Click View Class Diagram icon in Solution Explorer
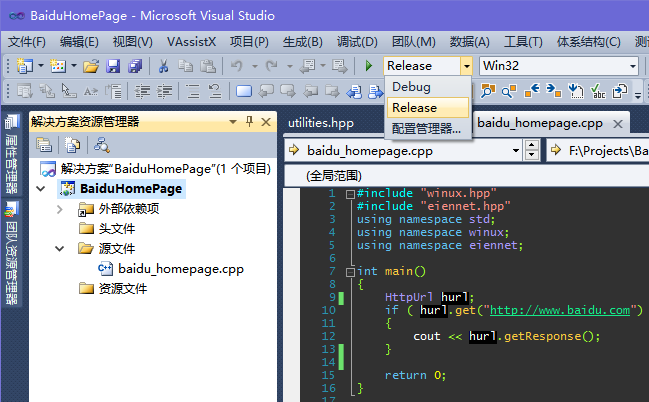Screen dimensions: 649x402 pos(101,145)
